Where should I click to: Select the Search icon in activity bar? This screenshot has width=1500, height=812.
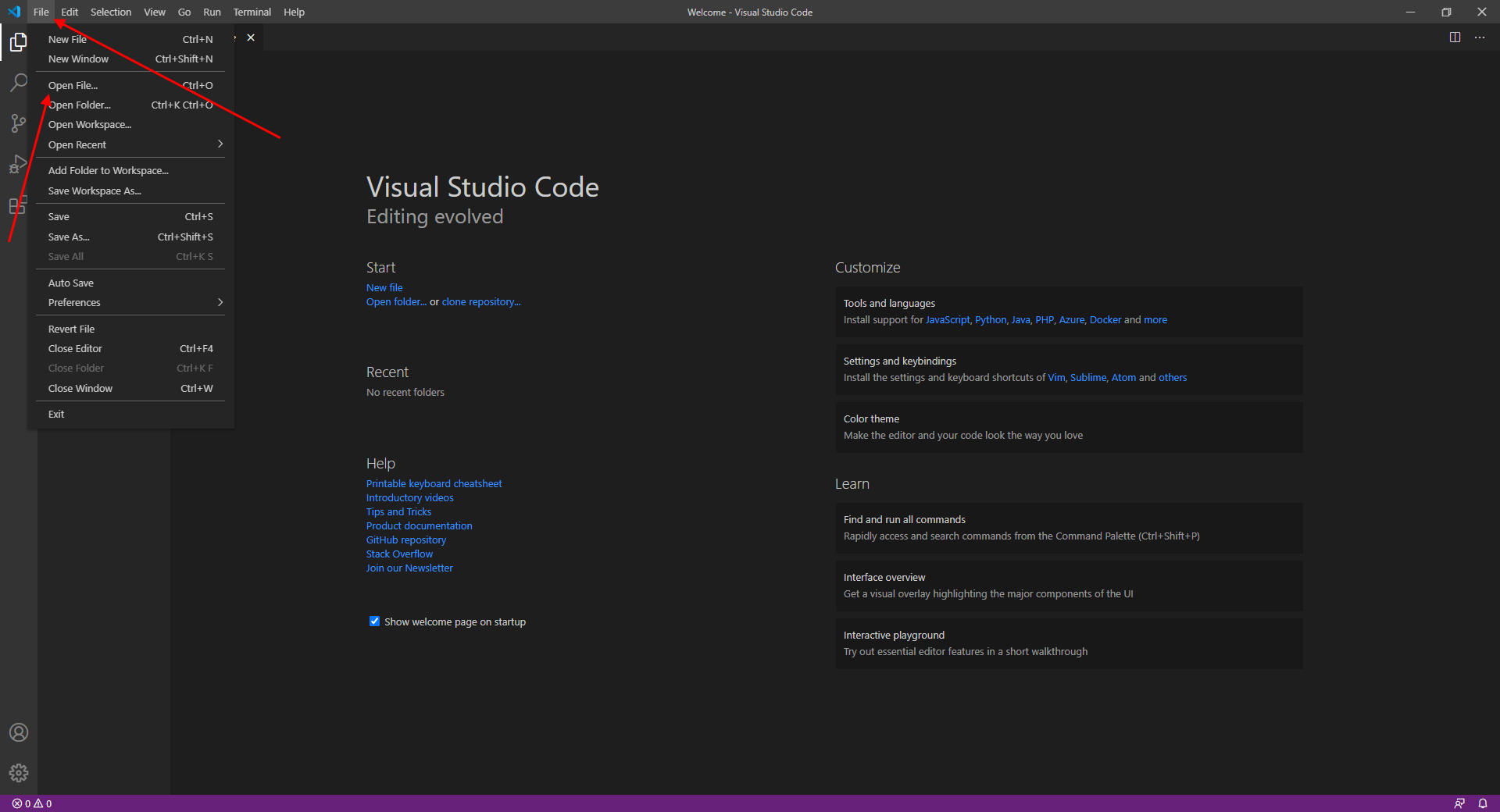pos(17,82)
